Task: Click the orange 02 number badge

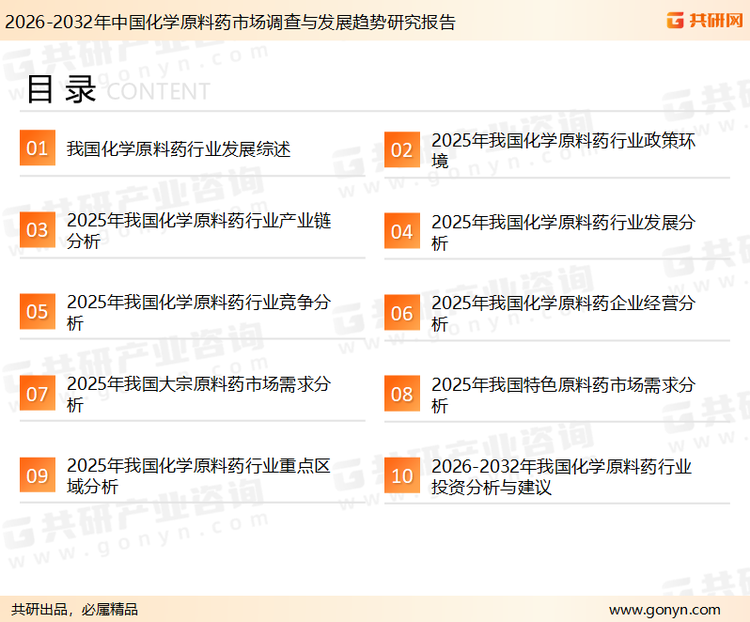Action: coord(402,150)
